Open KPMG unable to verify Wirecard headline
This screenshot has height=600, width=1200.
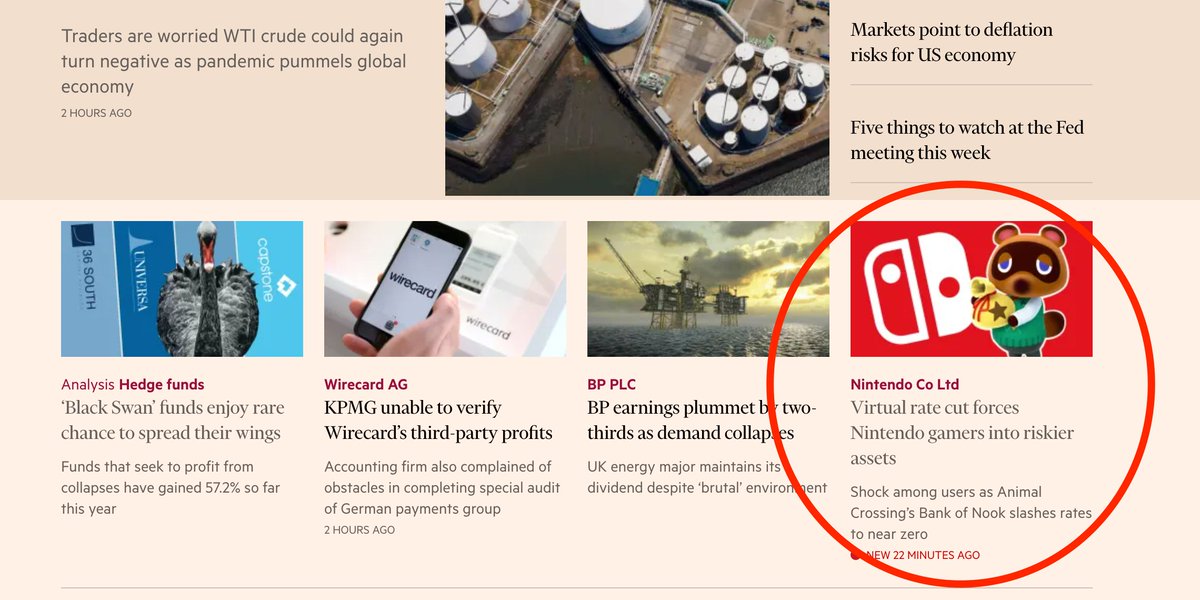coord(438,420)
